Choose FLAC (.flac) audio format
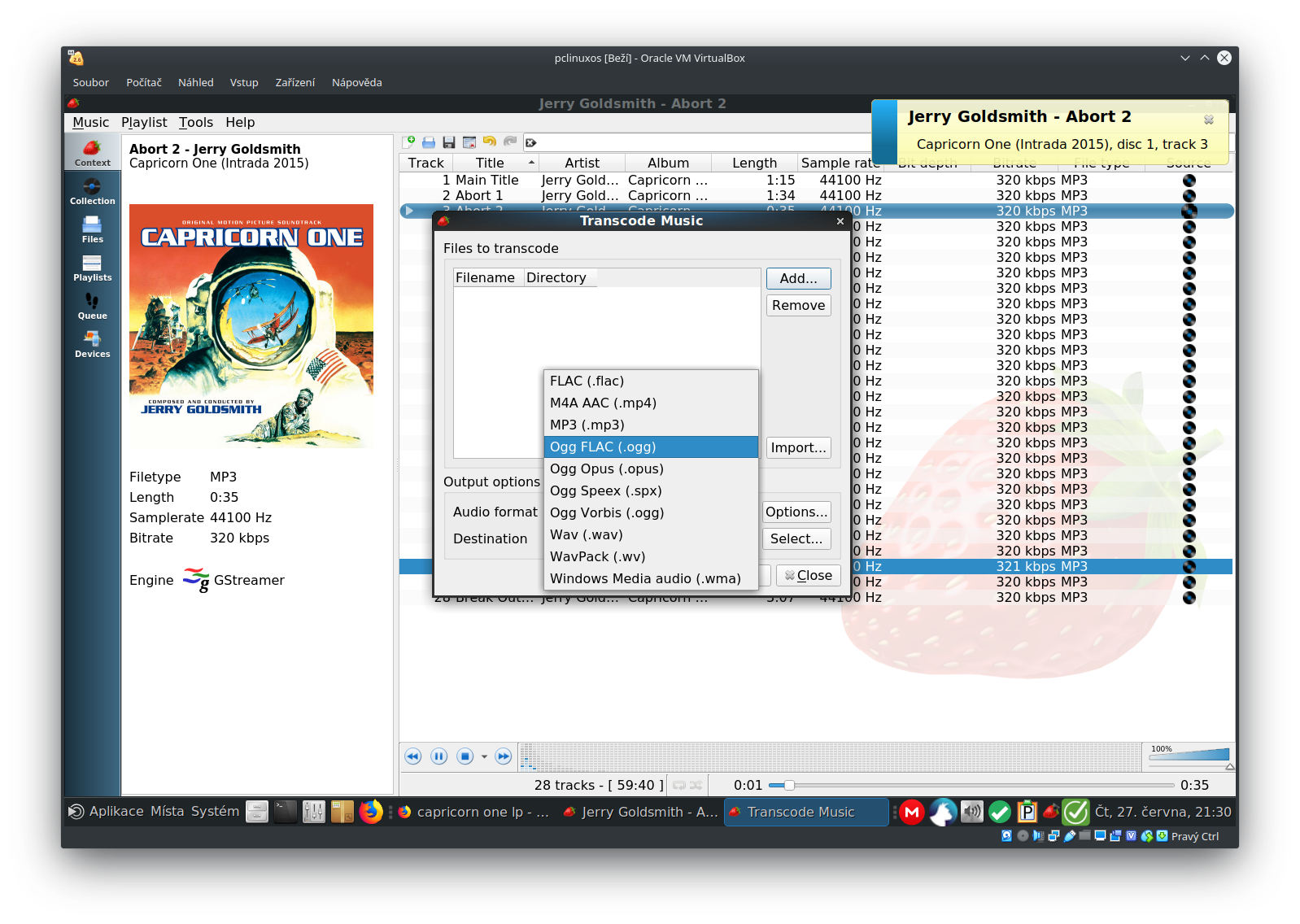Viewport: 1300px width, 924px height. (x=651, y=381)
